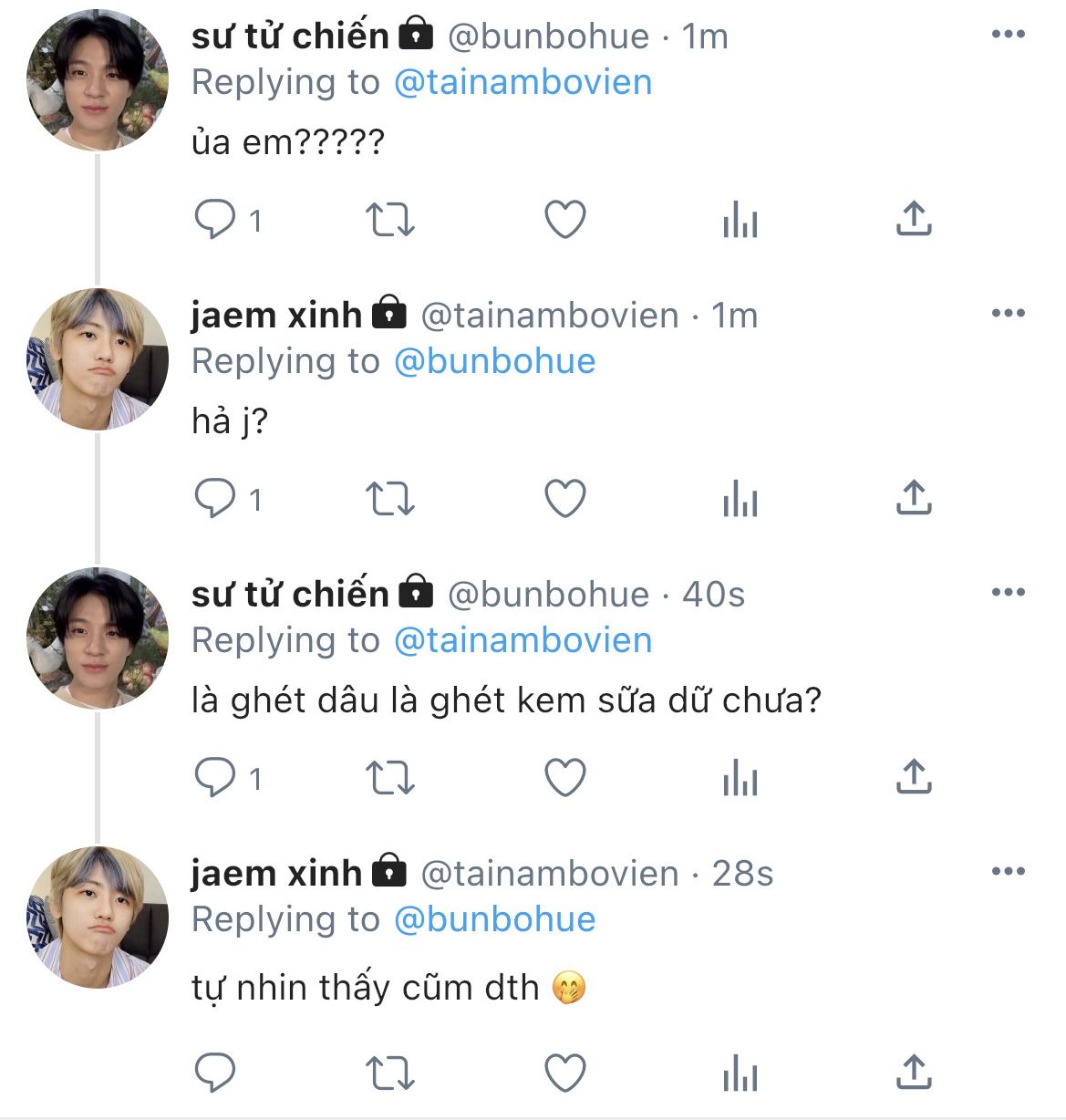The image size is (1066, 1120).
Task: Open more options for the "là ghét dâu" tweet
Action: tap(1008, 593)
